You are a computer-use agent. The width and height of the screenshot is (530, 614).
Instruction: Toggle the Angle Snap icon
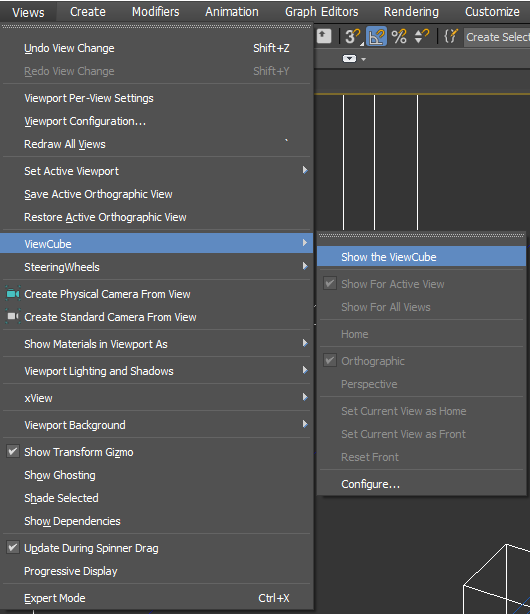point(376,37)
